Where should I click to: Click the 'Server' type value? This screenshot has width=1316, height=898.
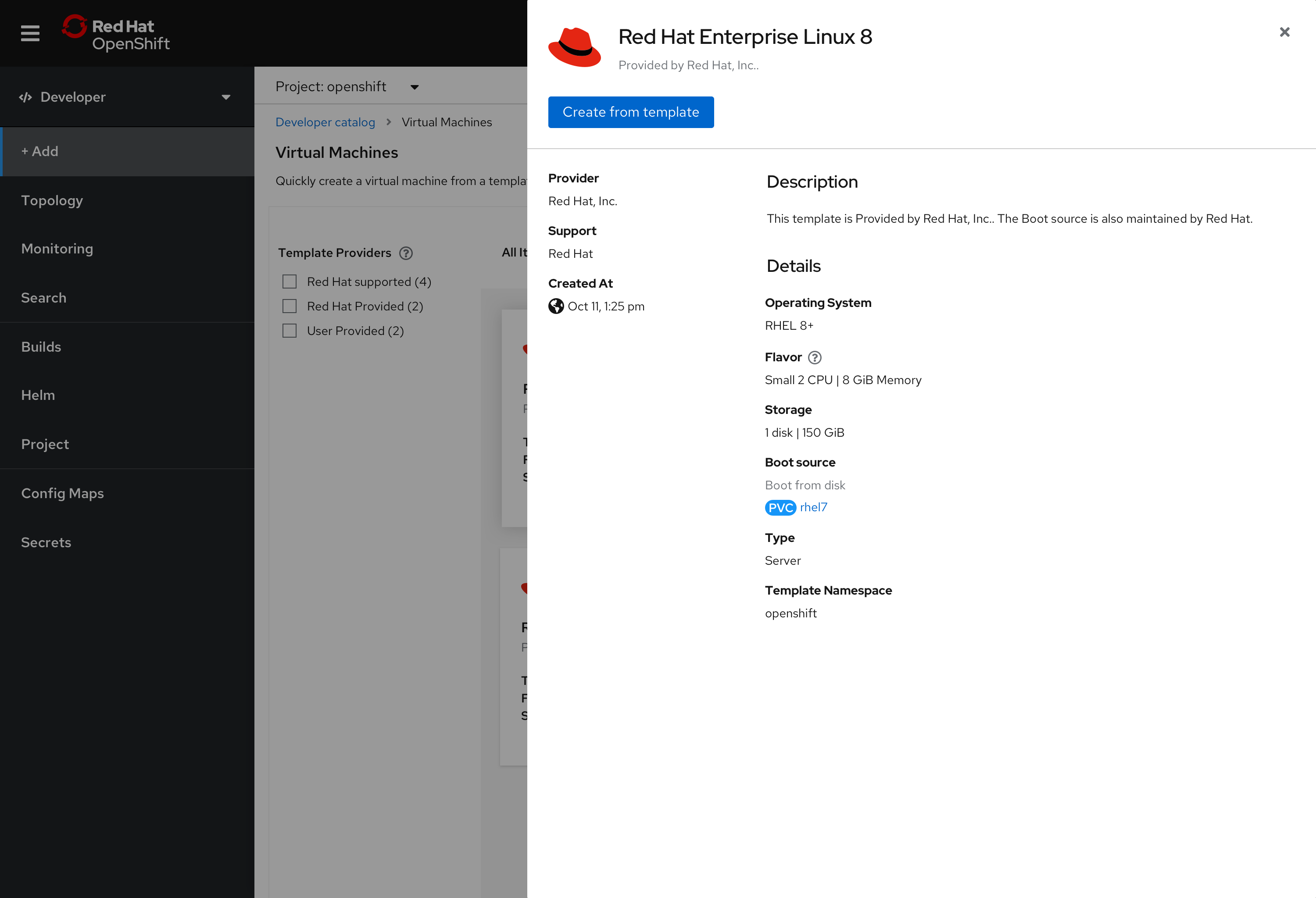783,561
